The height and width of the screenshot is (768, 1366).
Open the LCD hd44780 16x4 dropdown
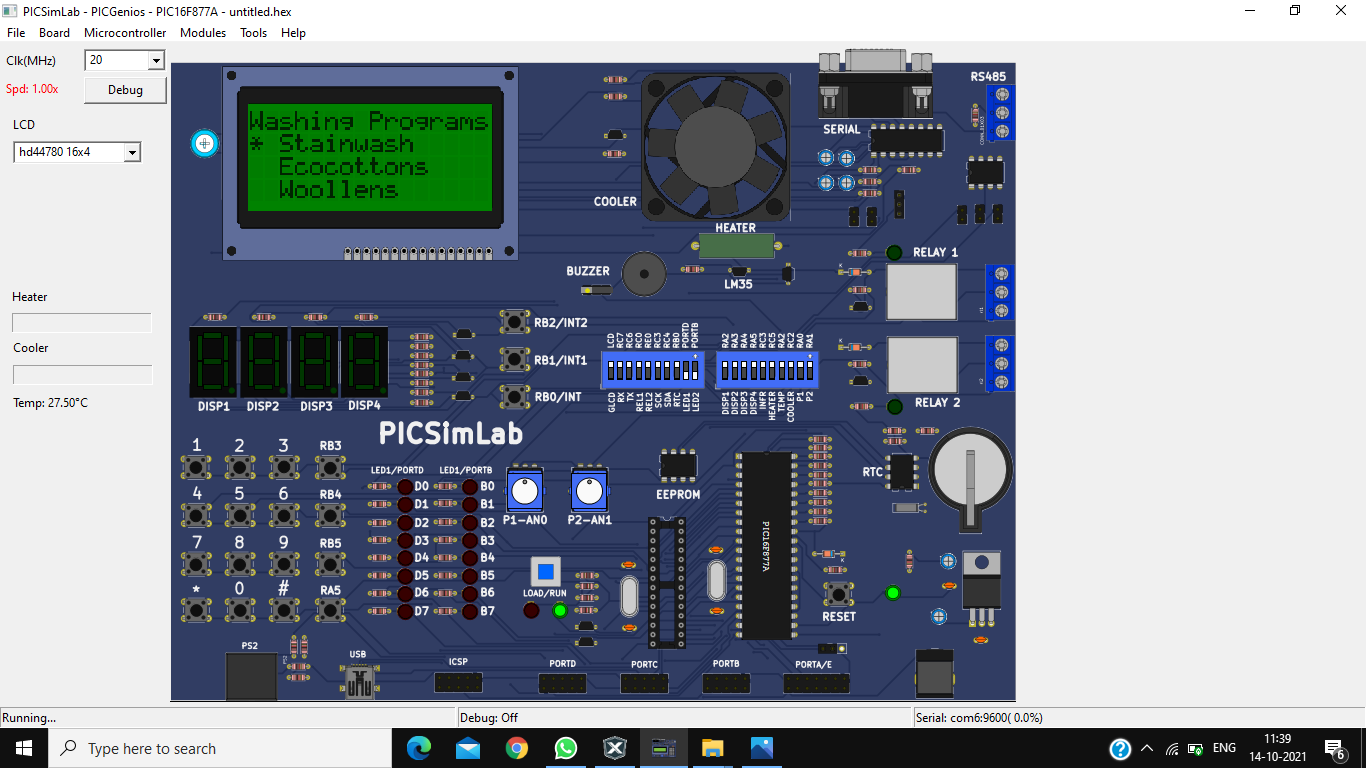click(x=133, y=152)
